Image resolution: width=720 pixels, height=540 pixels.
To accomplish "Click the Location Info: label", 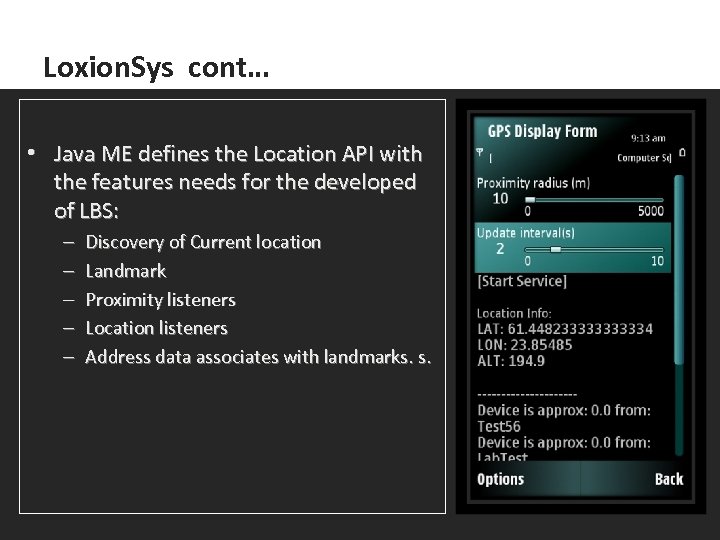I will coord(514,313).
